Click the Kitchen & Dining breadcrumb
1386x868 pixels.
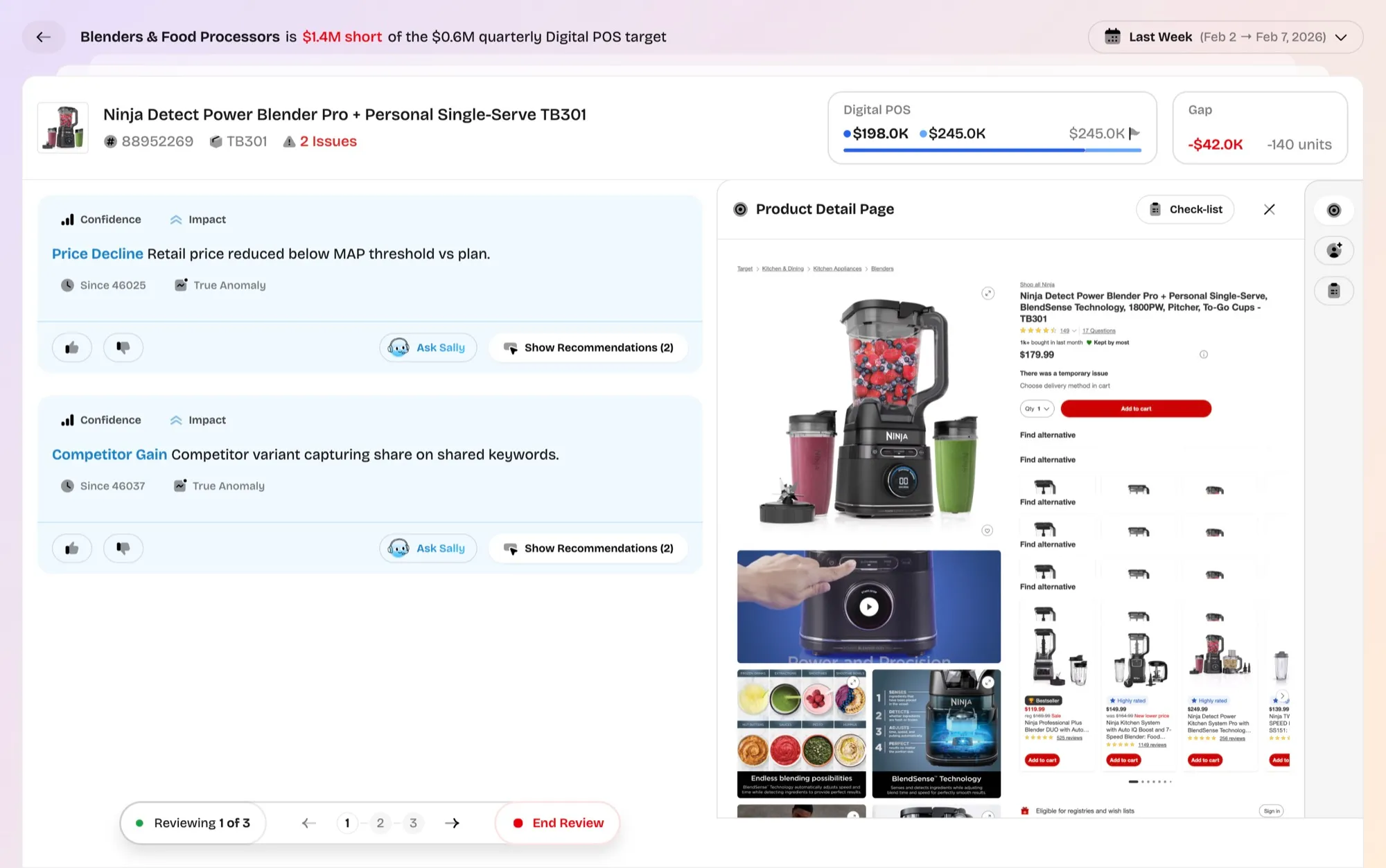click(x=783, y=269)
